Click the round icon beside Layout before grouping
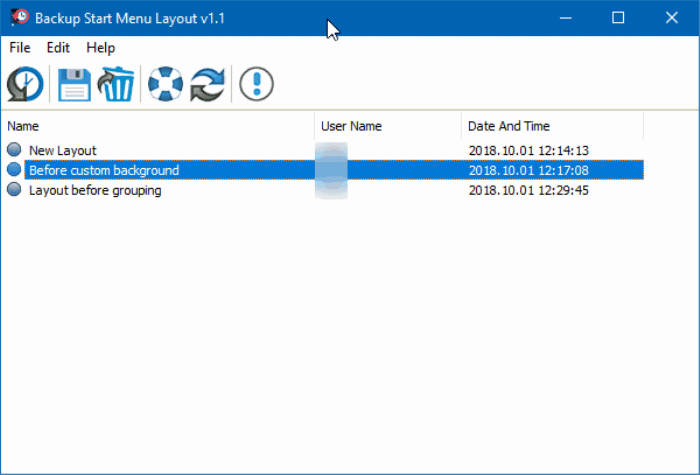700x475 pixels. [x=14, y=189]
